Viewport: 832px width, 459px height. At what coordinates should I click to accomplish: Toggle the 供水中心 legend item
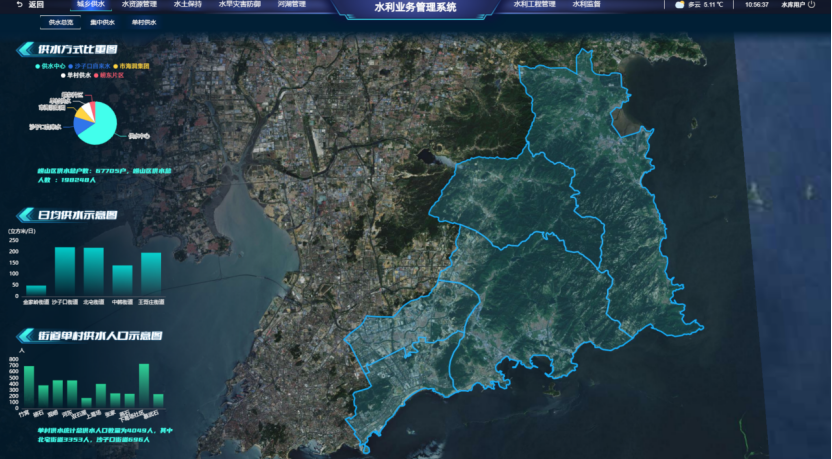50,66
